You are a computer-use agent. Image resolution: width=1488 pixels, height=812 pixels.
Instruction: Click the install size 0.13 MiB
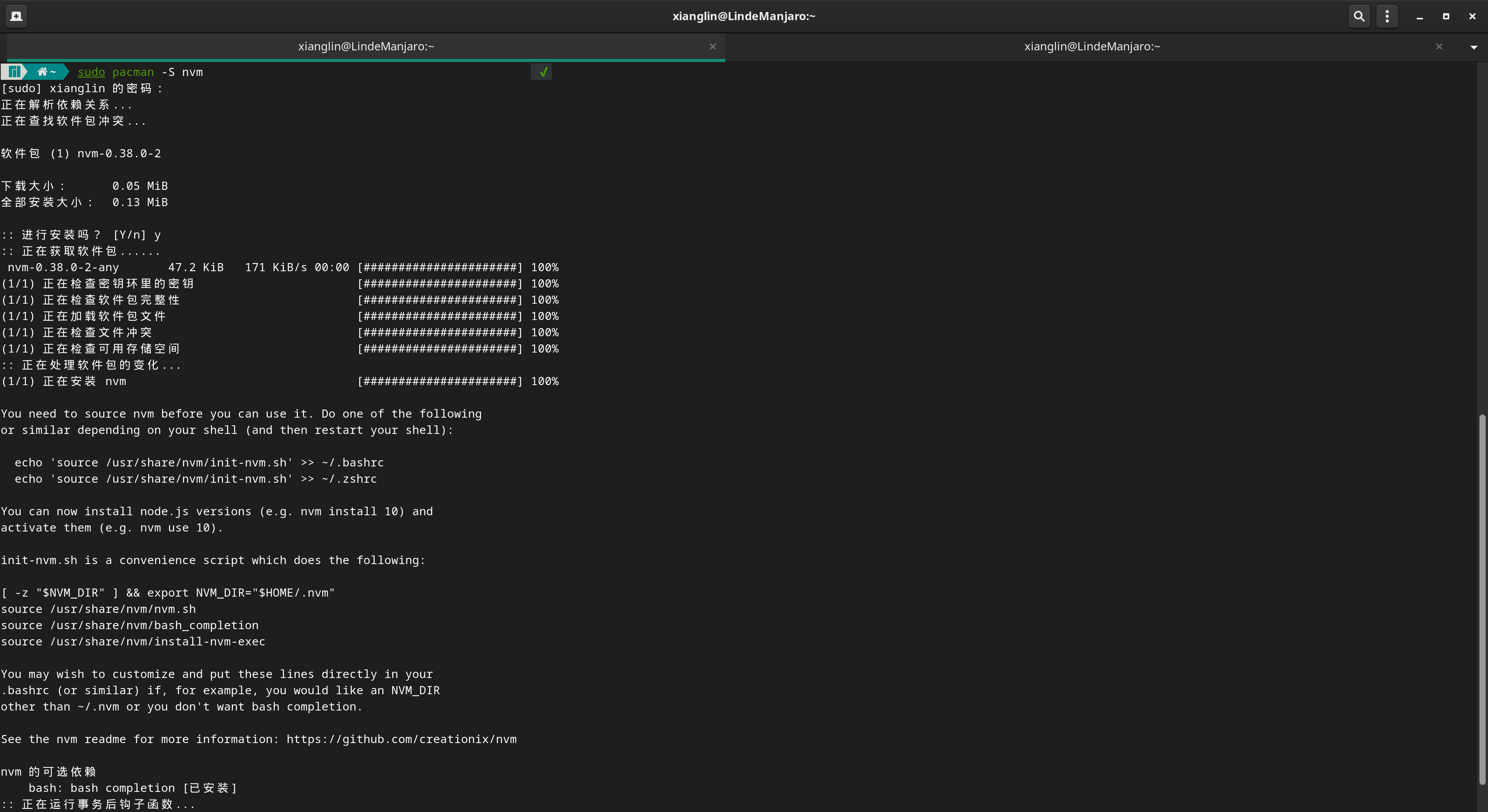point(140,202)
